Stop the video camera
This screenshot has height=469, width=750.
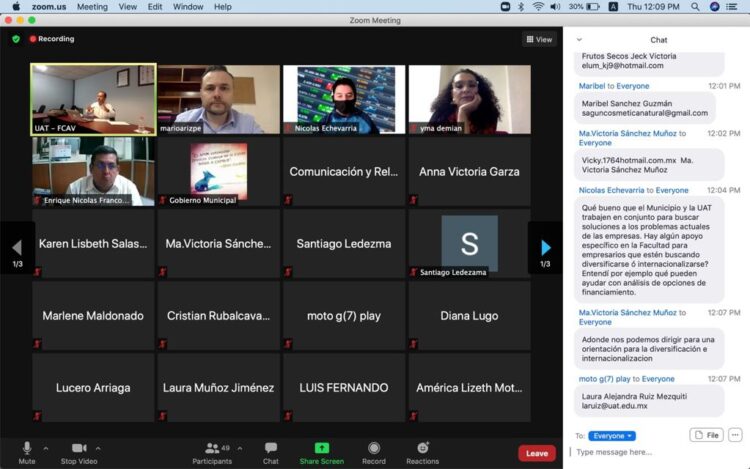click(x=79, y=453)
